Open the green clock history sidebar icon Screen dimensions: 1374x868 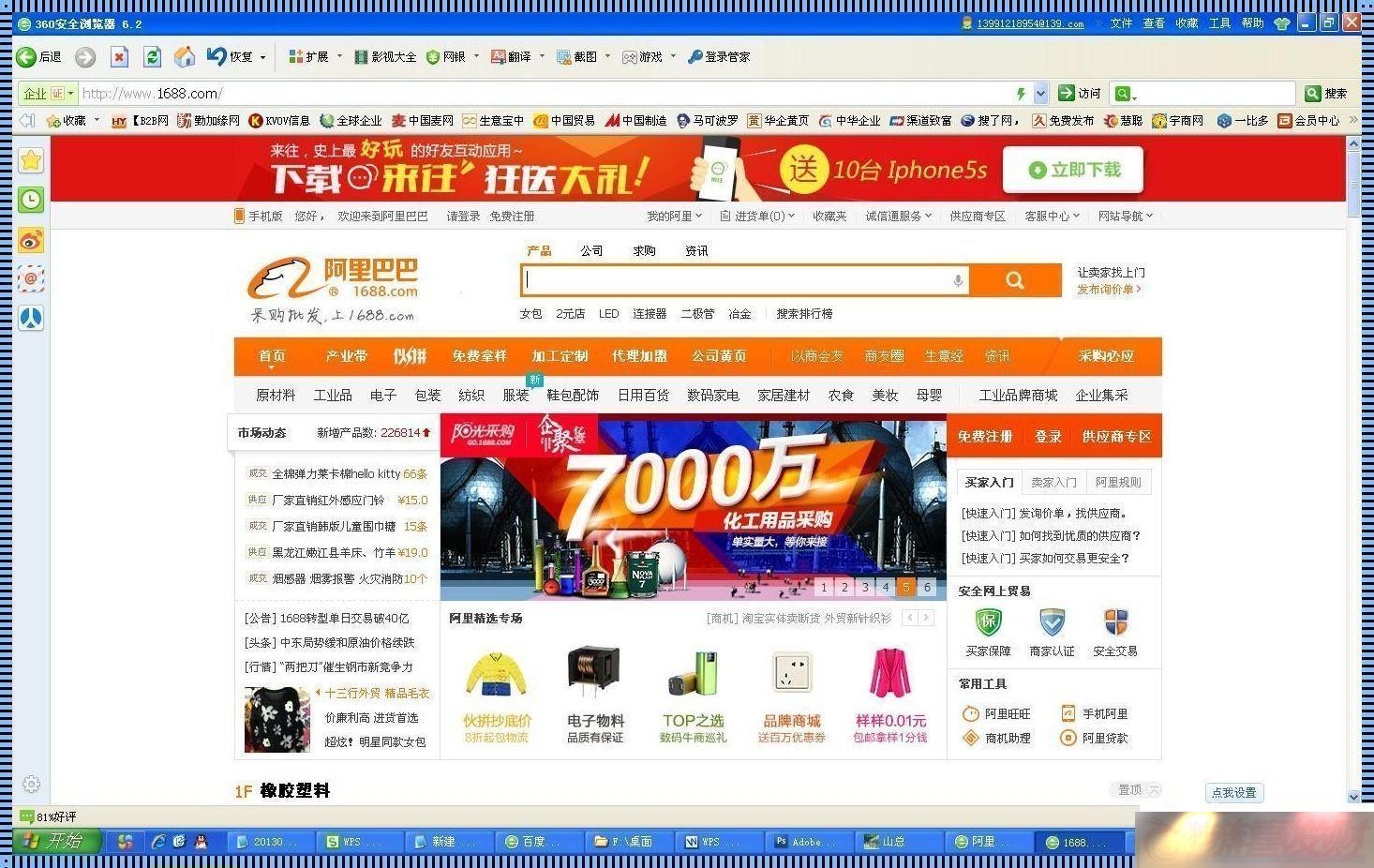(31, 200)
